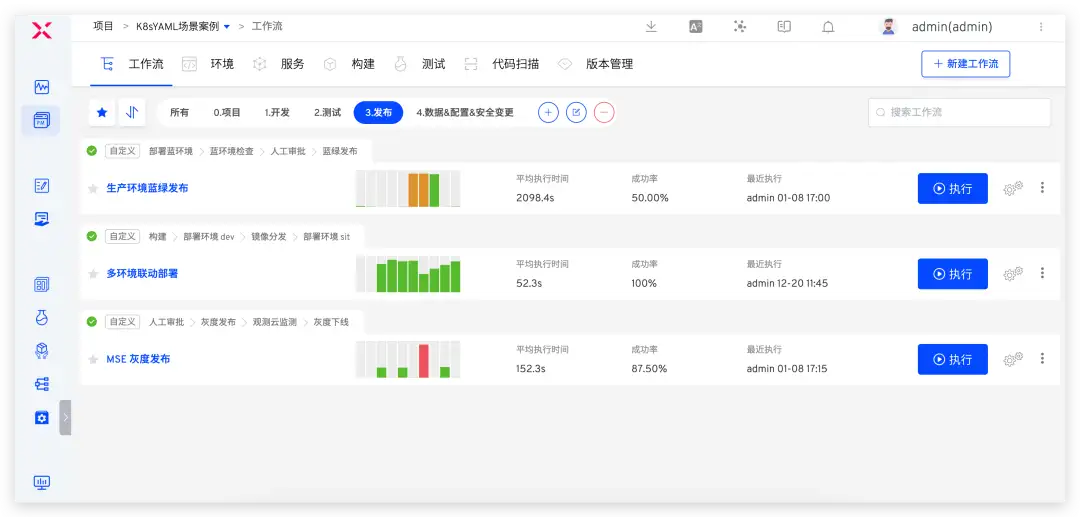Screen dimensions: 1080x517
Task: Switch to the 构建 tab
Action: (349, 64)
